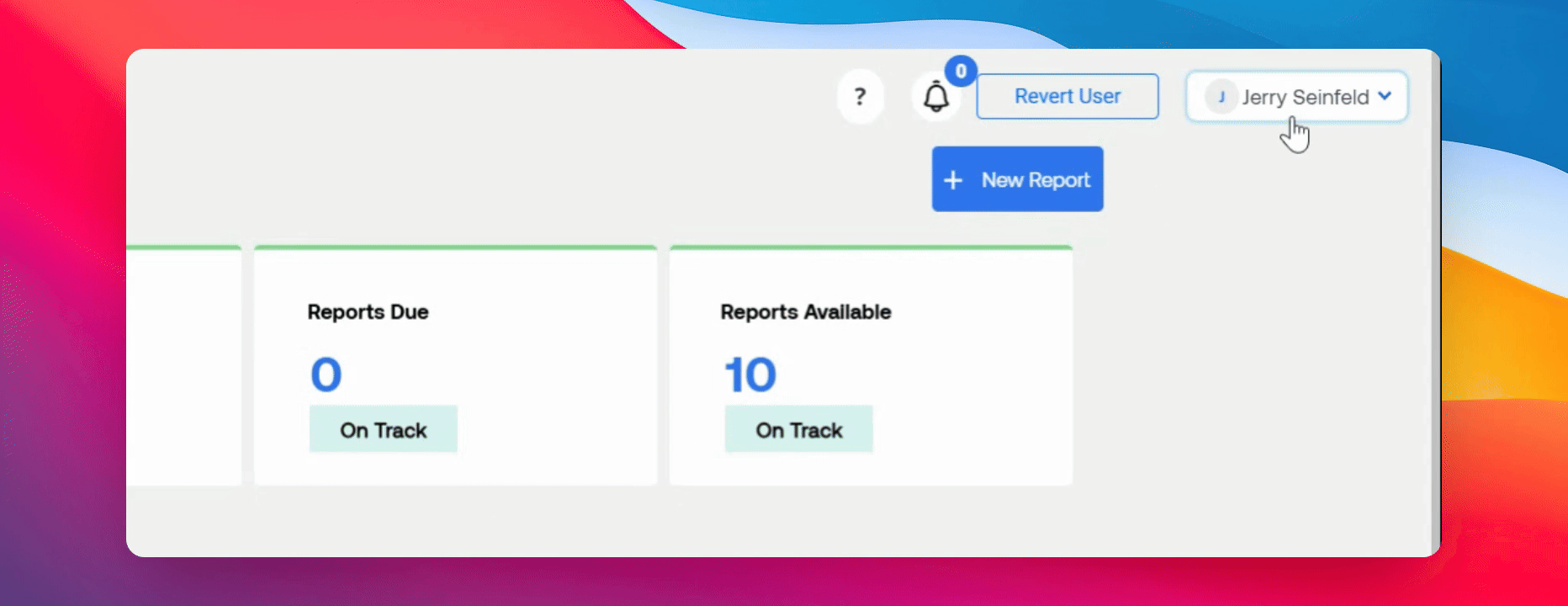Click the Revert User button

coord(1067,97)
